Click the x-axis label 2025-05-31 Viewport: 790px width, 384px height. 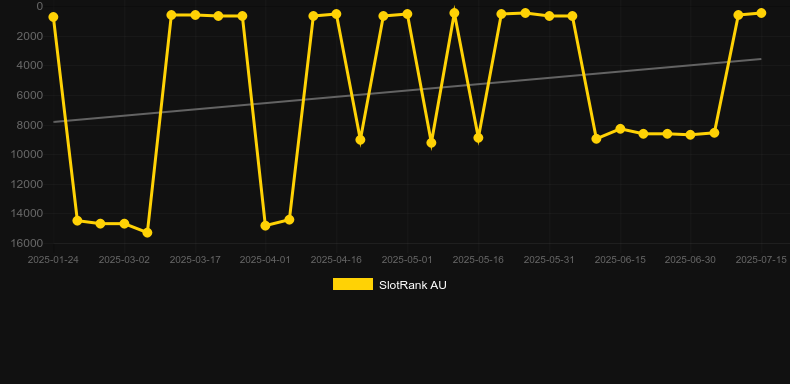[549, 260]
